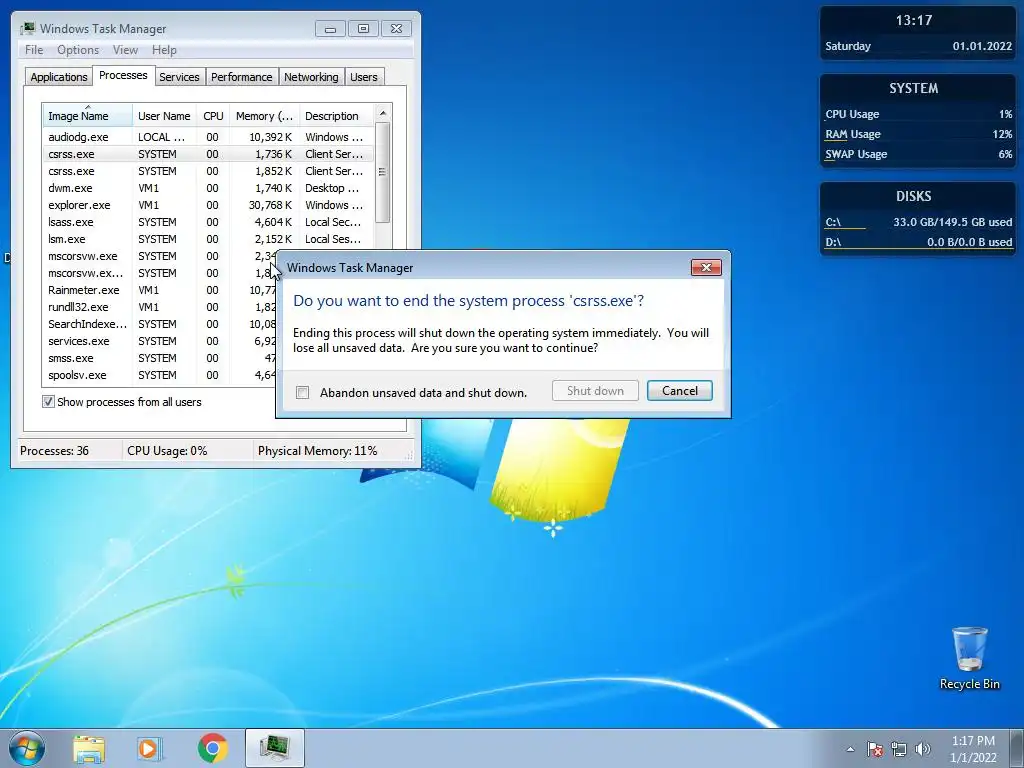Select the rundll32.exe process row
Image resolution: width=1024 pixels, height=768 pixels.
pos(160,307)
